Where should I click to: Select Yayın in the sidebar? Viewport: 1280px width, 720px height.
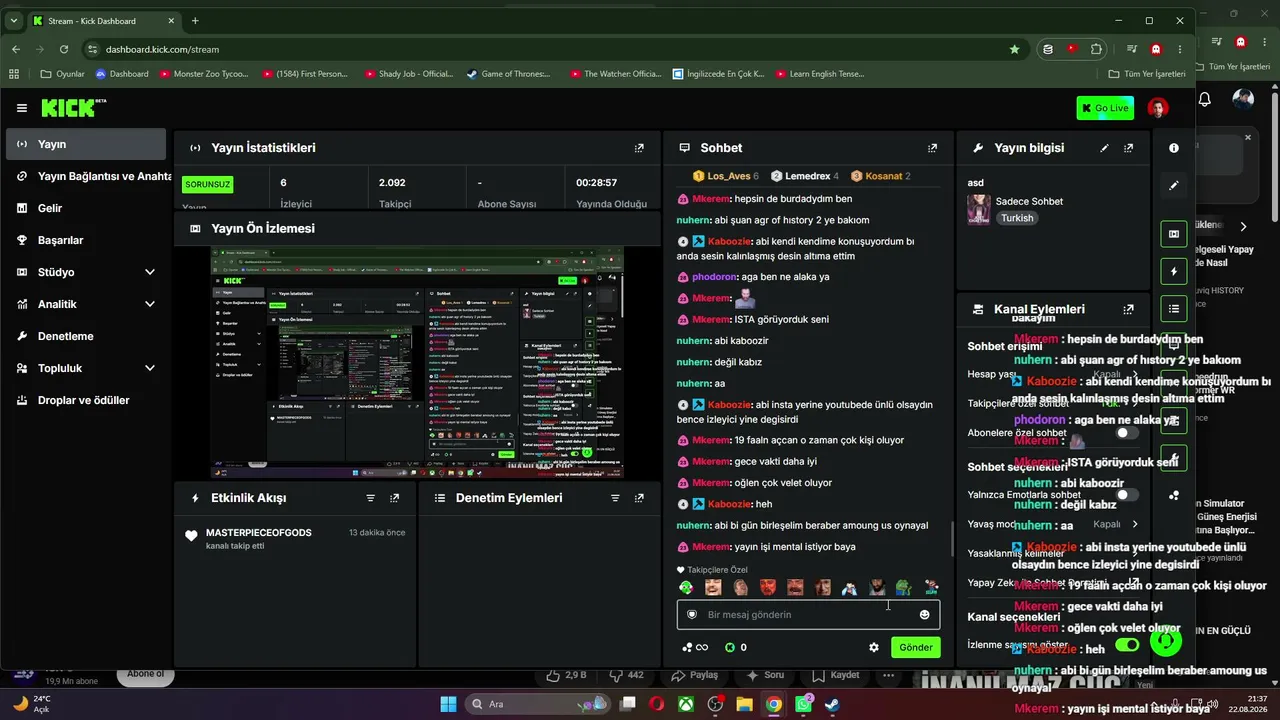point(86,144)
